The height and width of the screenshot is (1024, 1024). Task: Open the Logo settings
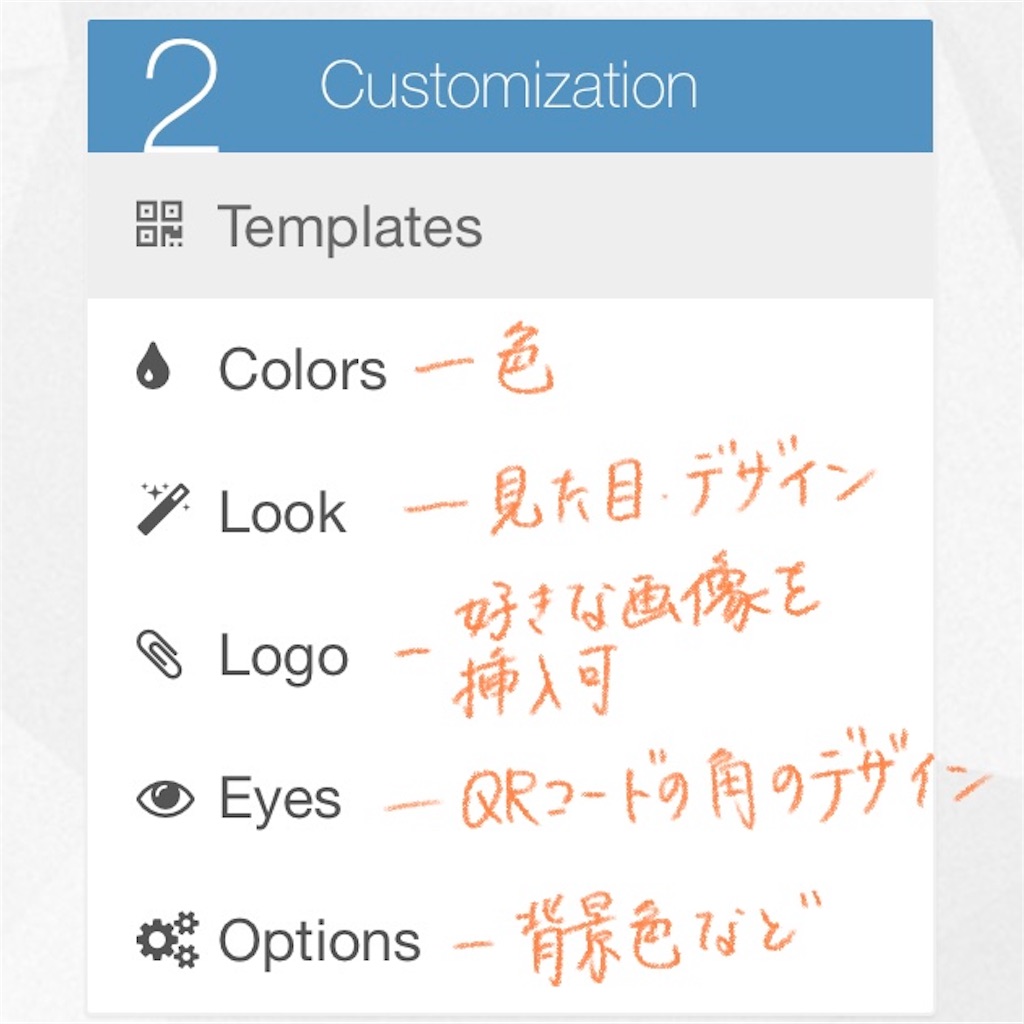pyautogui.click(x=284, y=655)
